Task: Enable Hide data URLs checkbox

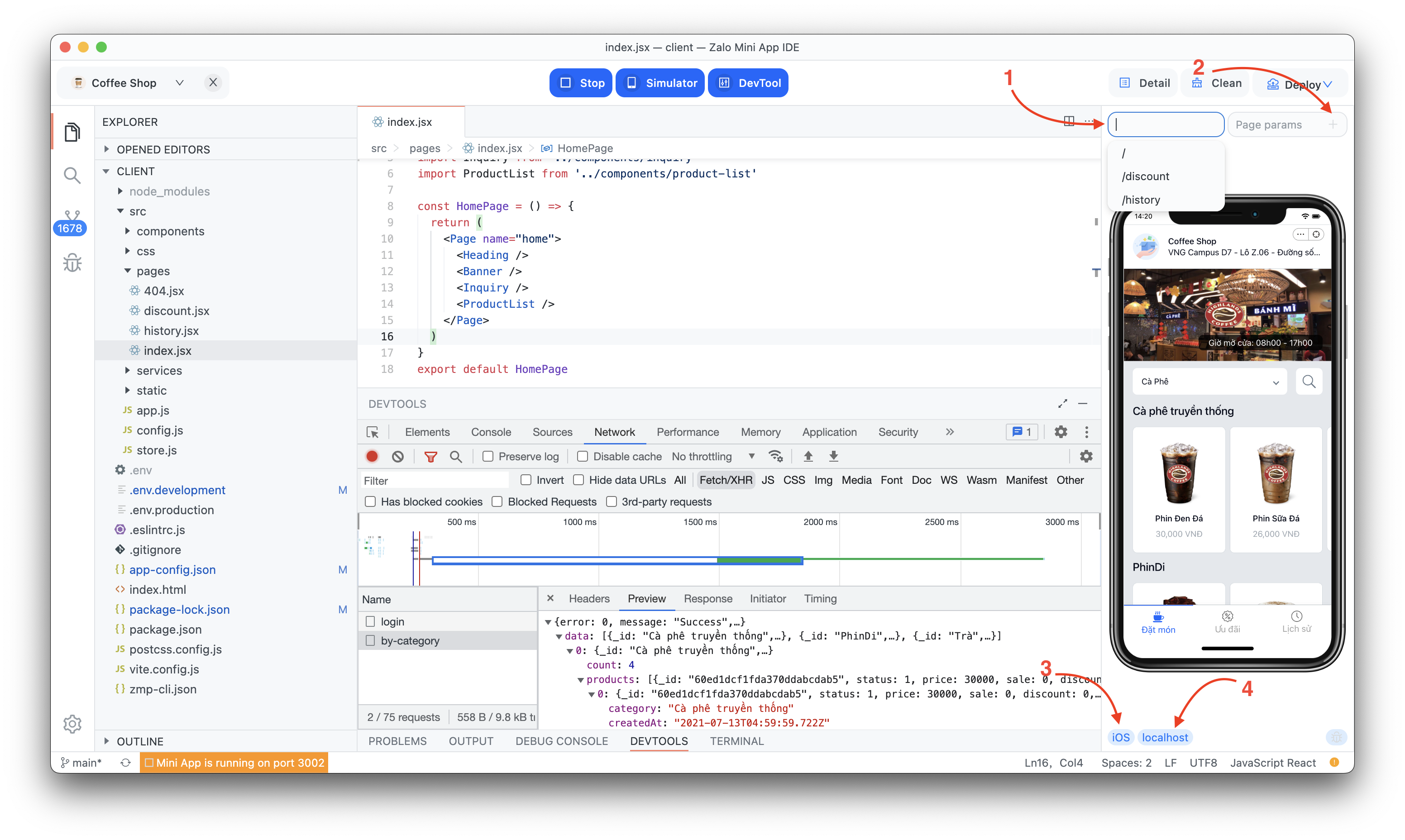Action: point(578,480)
